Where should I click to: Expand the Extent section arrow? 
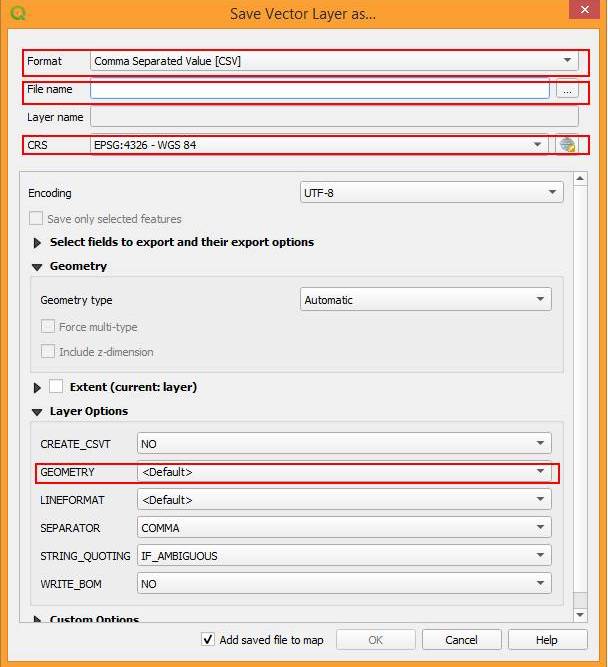tap(37, 388)
